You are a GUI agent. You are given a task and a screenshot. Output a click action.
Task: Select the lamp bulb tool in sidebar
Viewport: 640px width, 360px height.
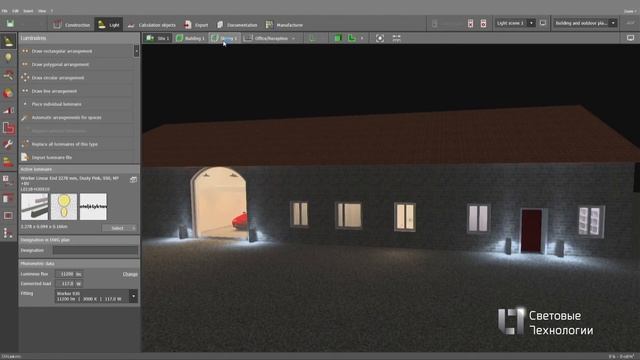tap(8, 58)
